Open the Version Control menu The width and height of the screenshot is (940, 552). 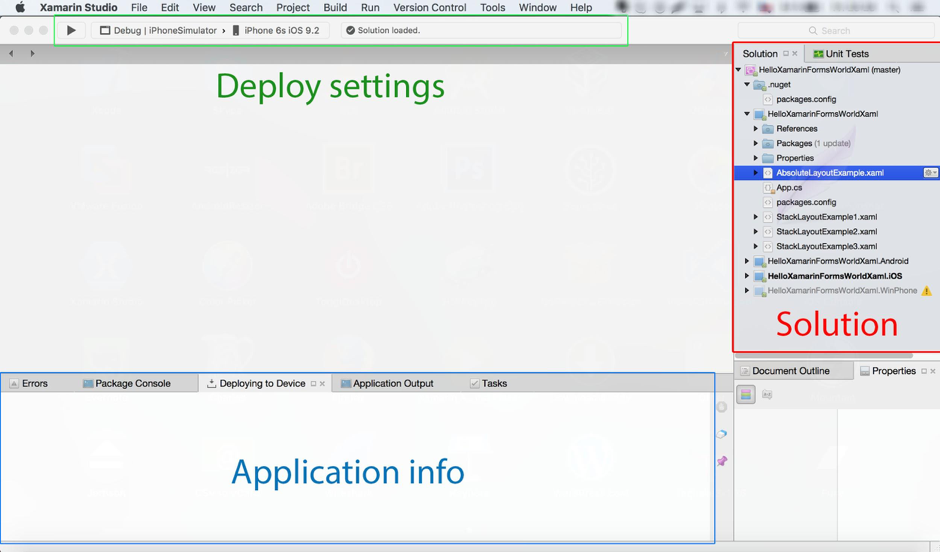430,7
